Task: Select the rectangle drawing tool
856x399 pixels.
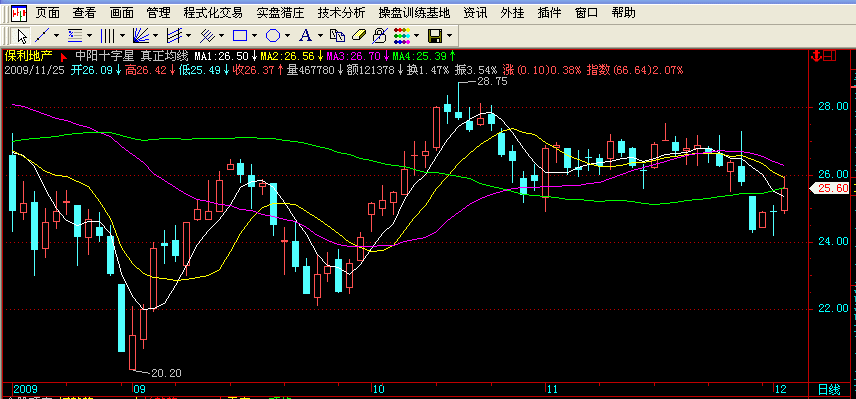Action: (240, 37)
